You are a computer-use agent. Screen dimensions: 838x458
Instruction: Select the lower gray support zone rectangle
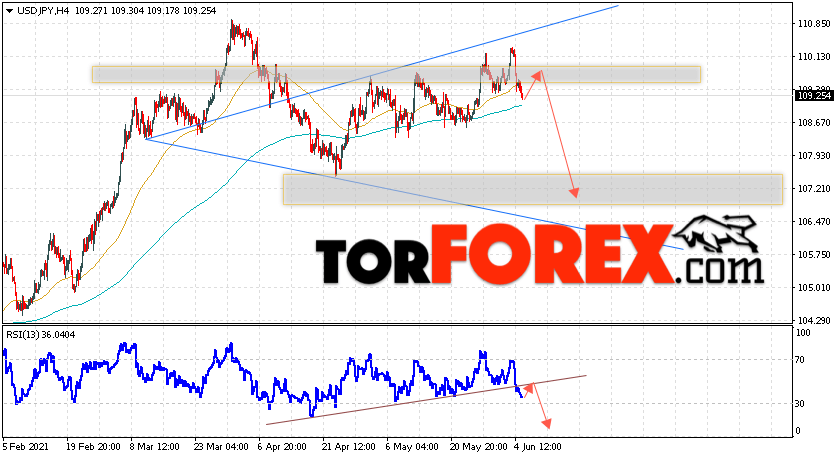point(532,189)
